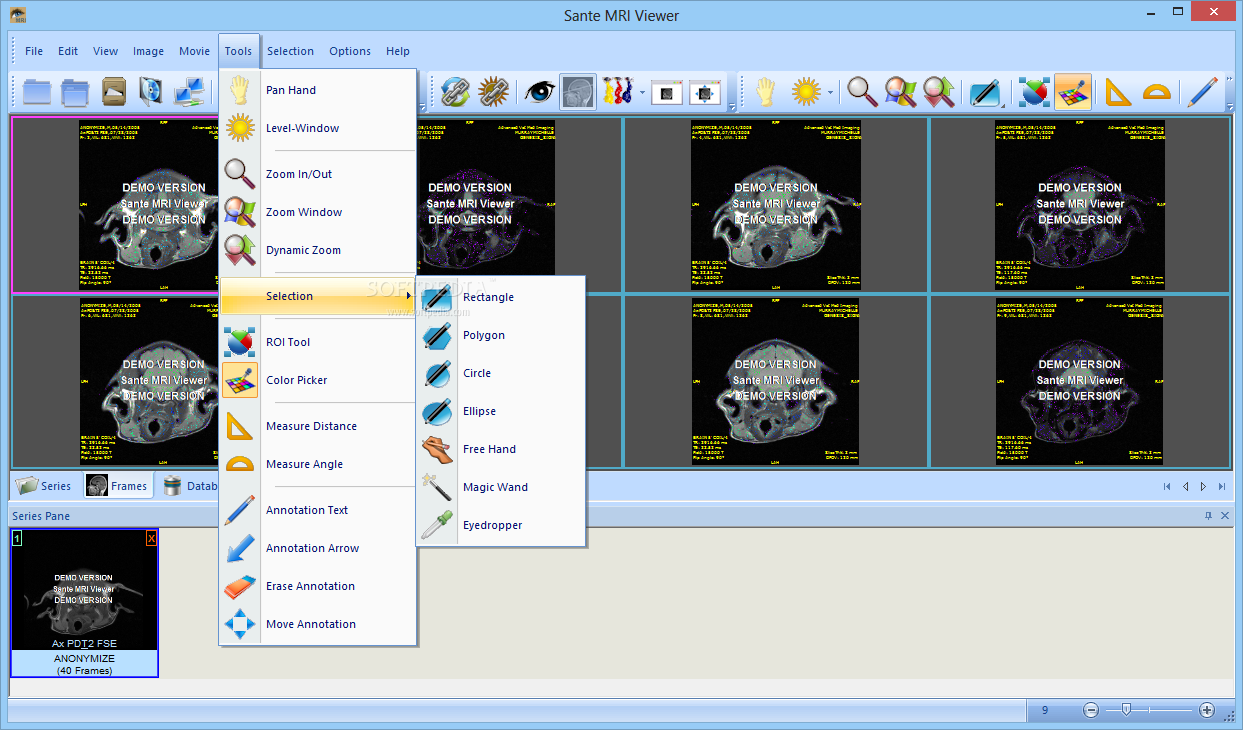This screenshot has height=730, width=1243.
Task: Click the plus zoom-in button in status bar
Action: [x=1207, y=710]
